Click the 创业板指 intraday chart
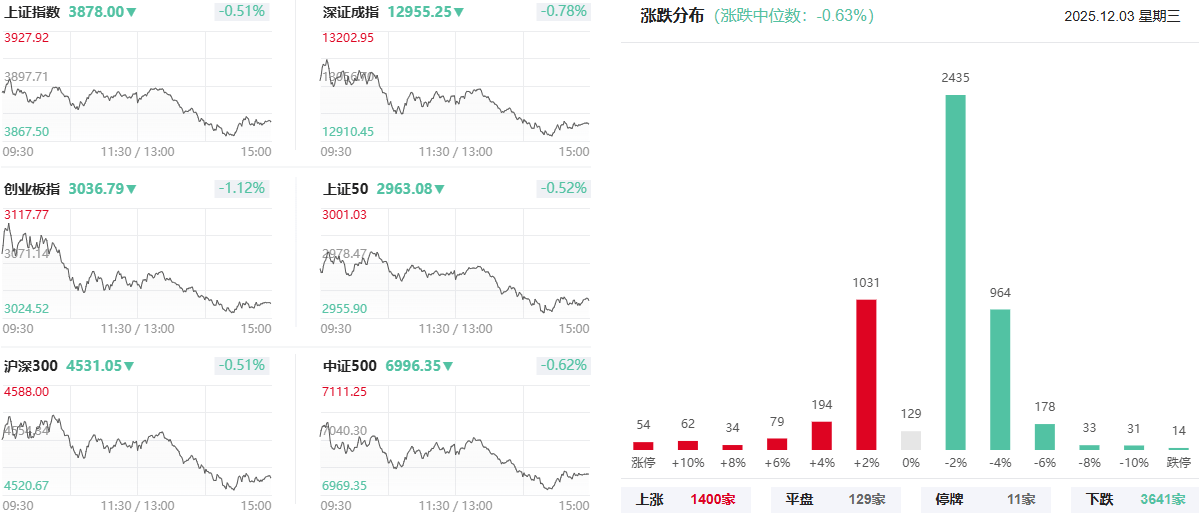 (x=137, y=267)
